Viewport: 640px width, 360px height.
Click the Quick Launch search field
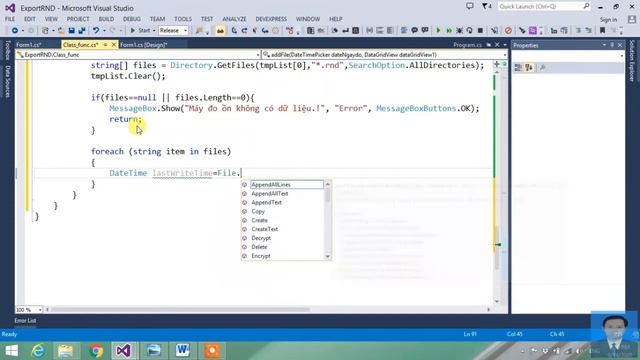[x=544, y=6]
